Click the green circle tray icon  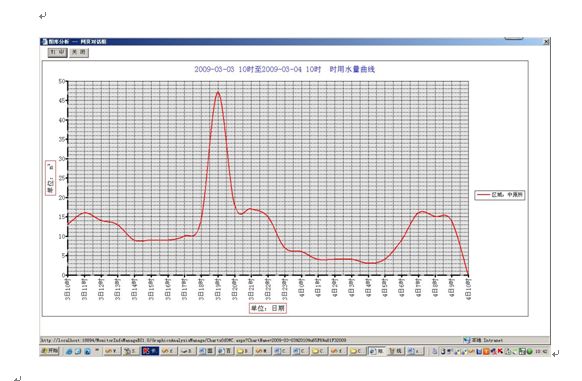coord(530,351)
